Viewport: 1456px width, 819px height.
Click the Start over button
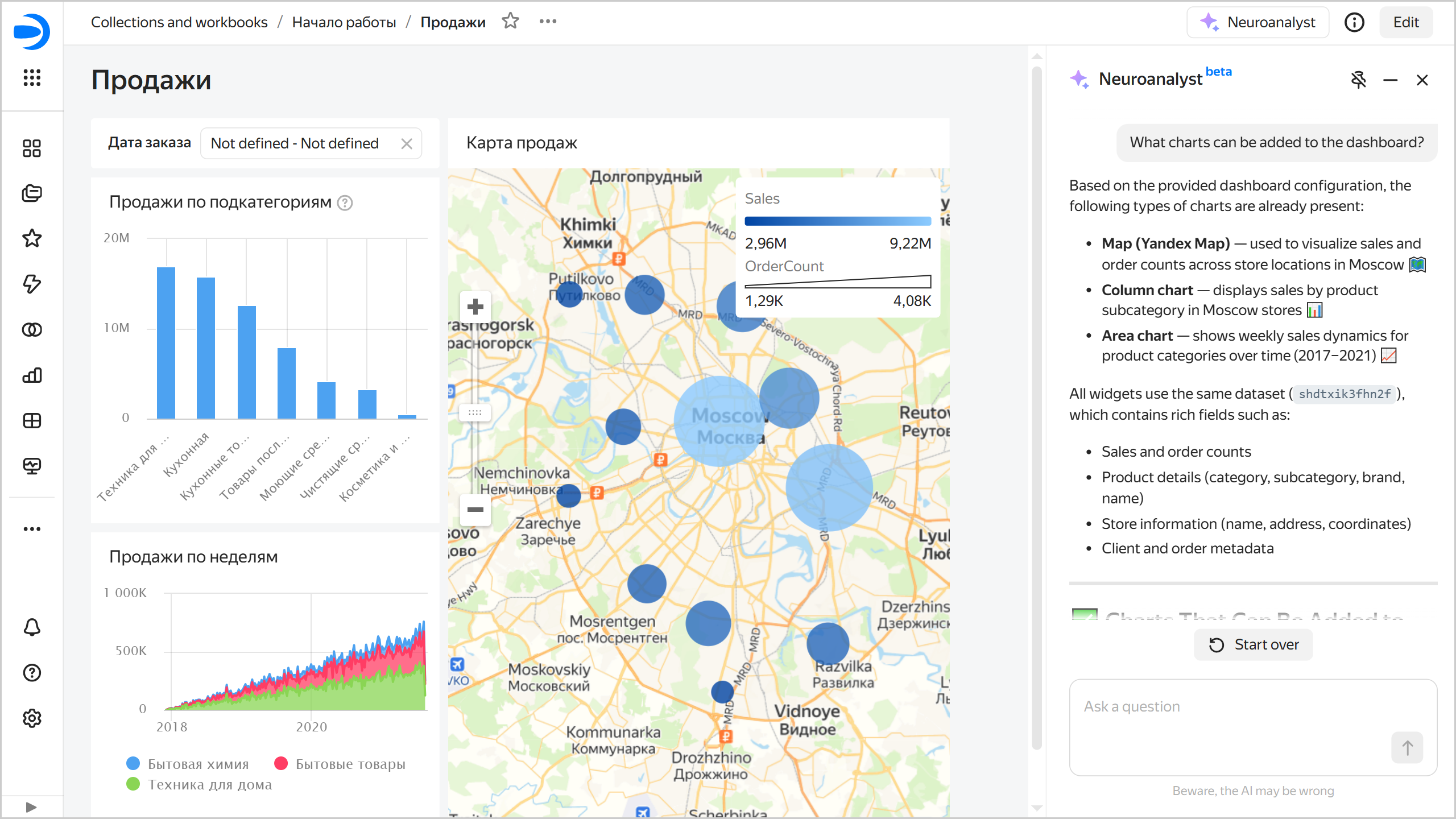1253,644
